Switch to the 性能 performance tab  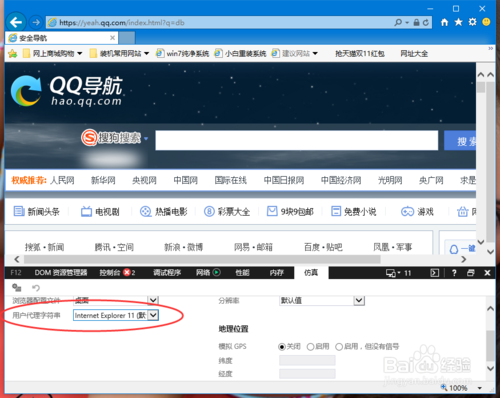(242, 273)
